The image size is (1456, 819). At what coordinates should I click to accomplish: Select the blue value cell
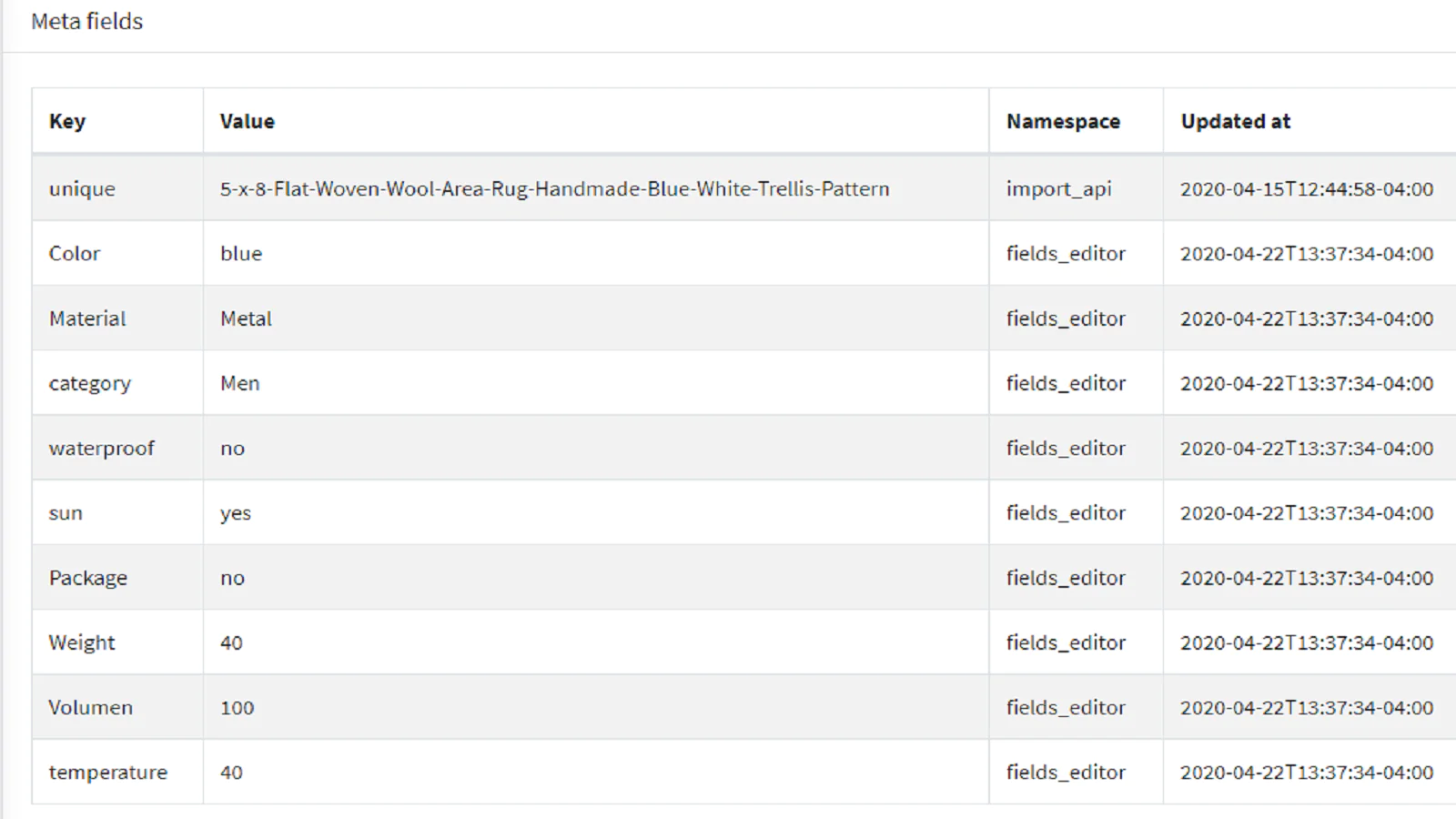point(241,254)
